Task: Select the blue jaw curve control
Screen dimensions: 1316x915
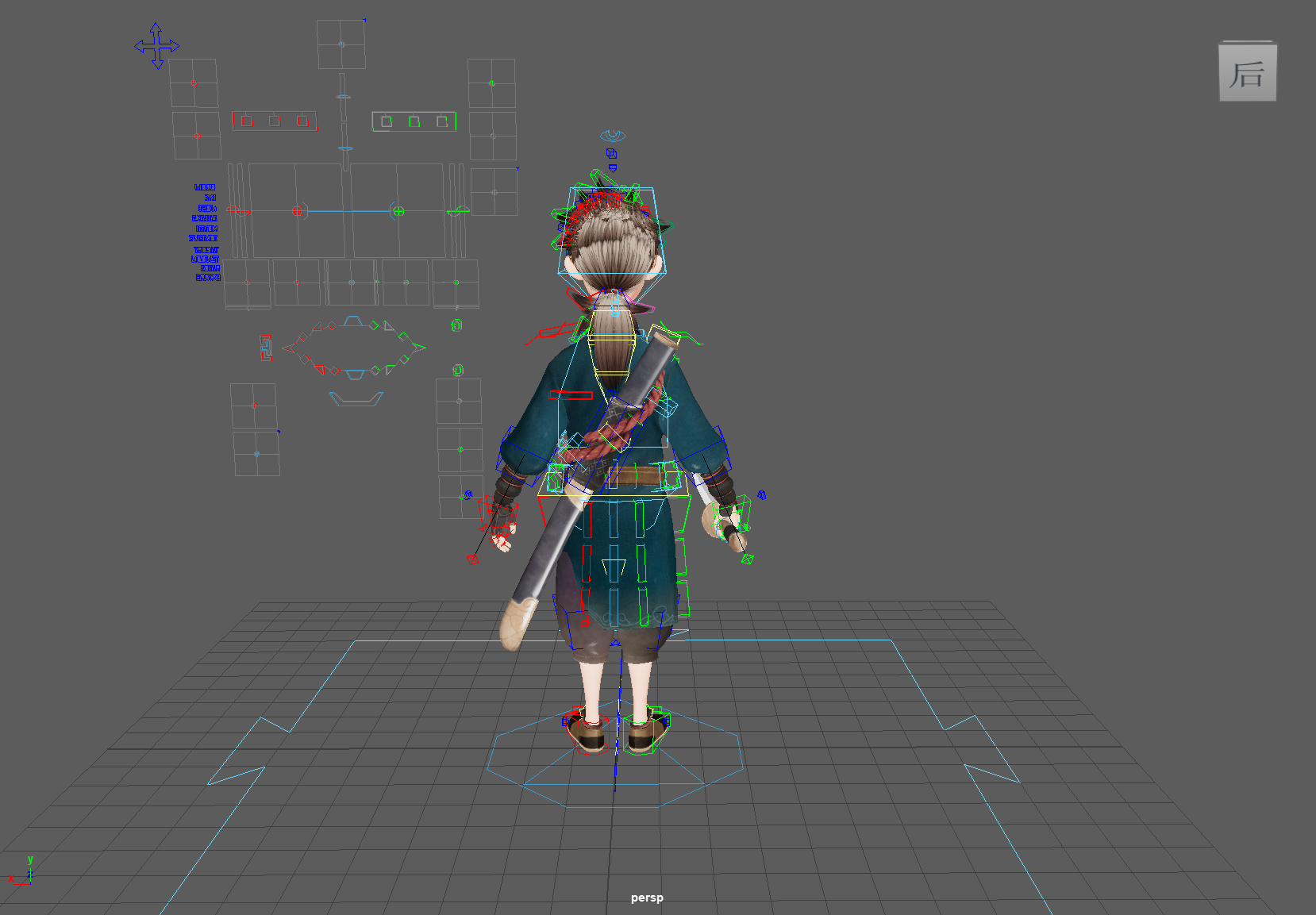Action: (356, 398)
